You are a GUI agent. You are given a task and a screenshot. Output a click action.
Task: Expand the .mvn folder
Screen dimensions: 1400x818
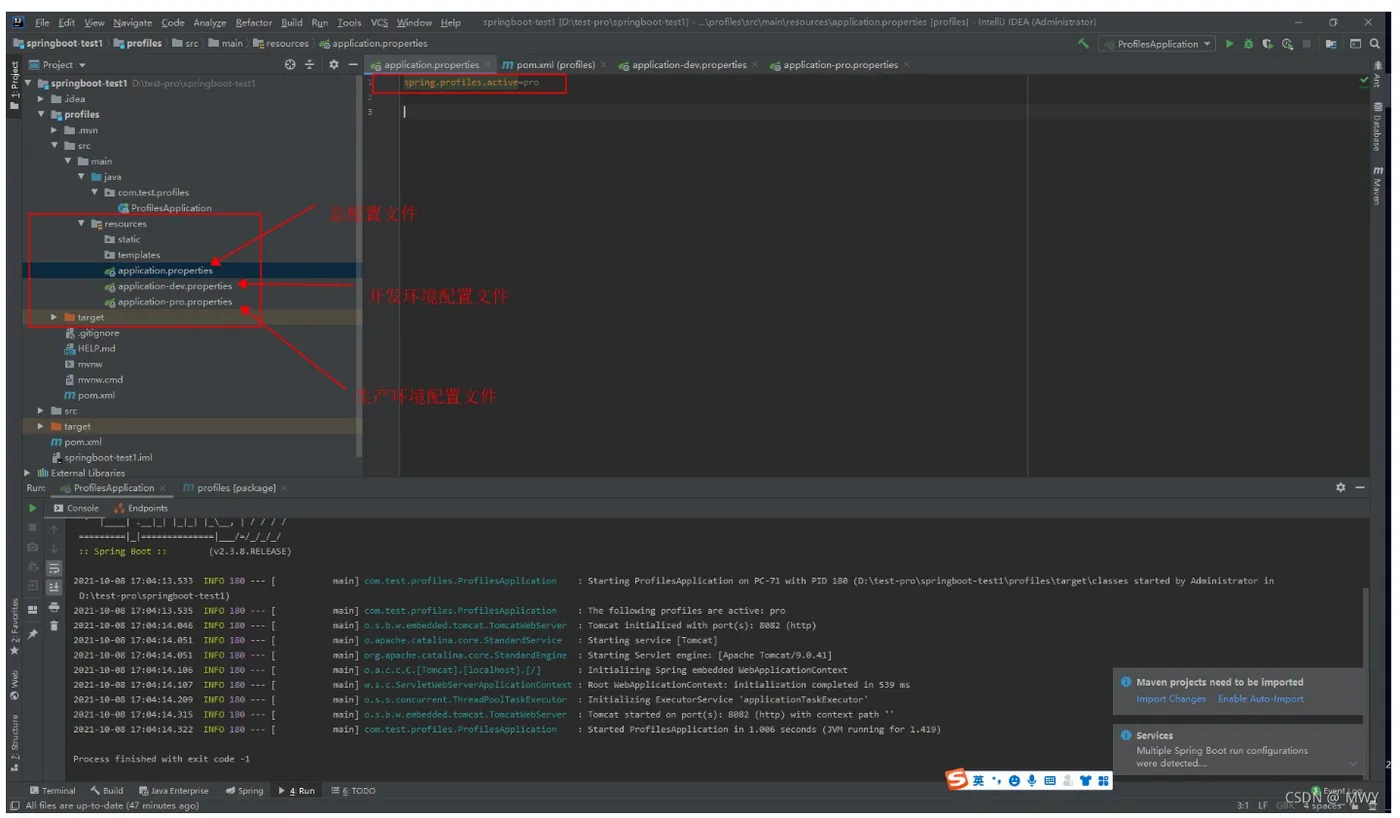point(55,130)
